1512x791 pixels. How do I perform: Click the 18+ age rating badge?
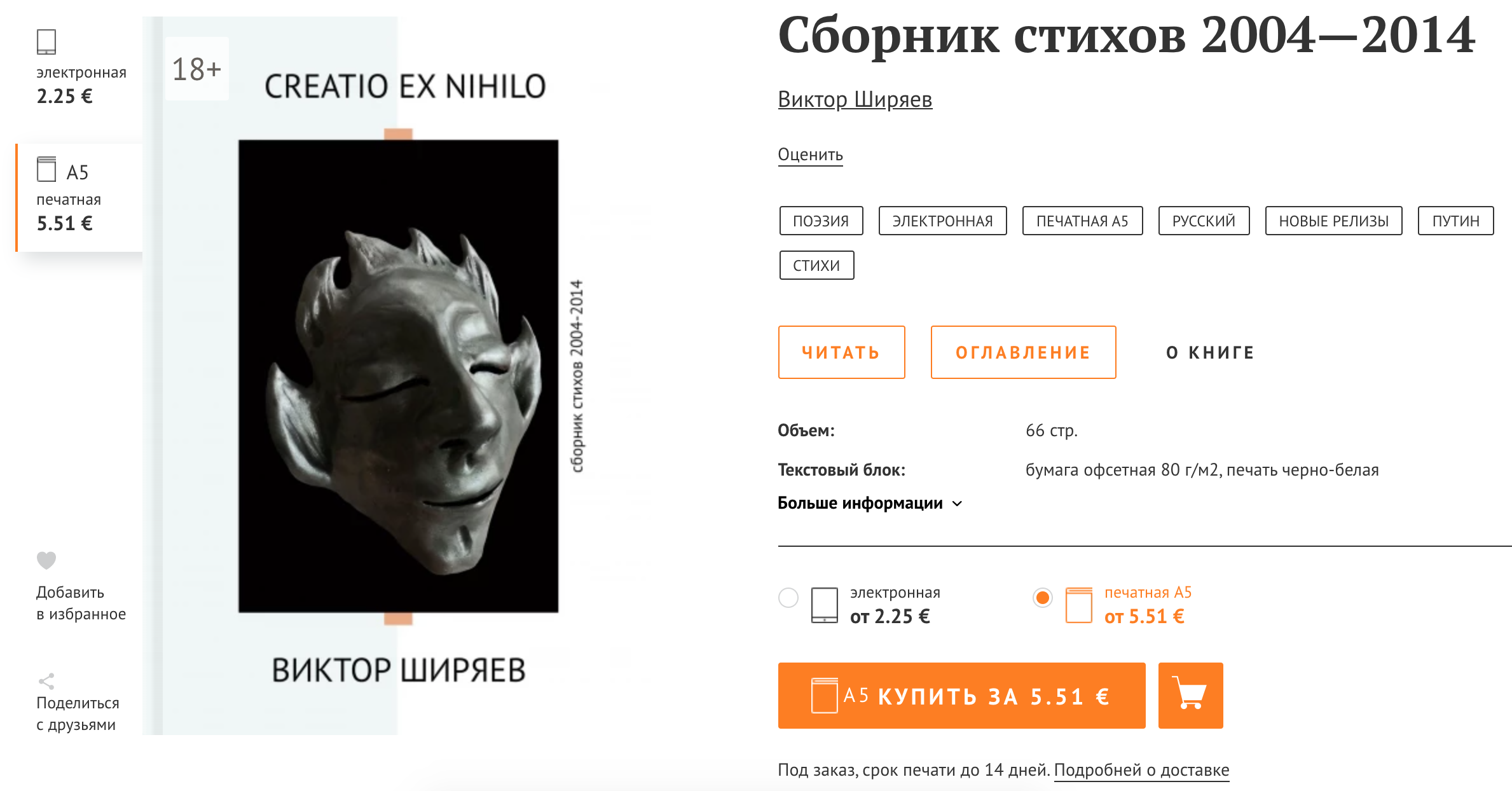click(x=196, y=69)
